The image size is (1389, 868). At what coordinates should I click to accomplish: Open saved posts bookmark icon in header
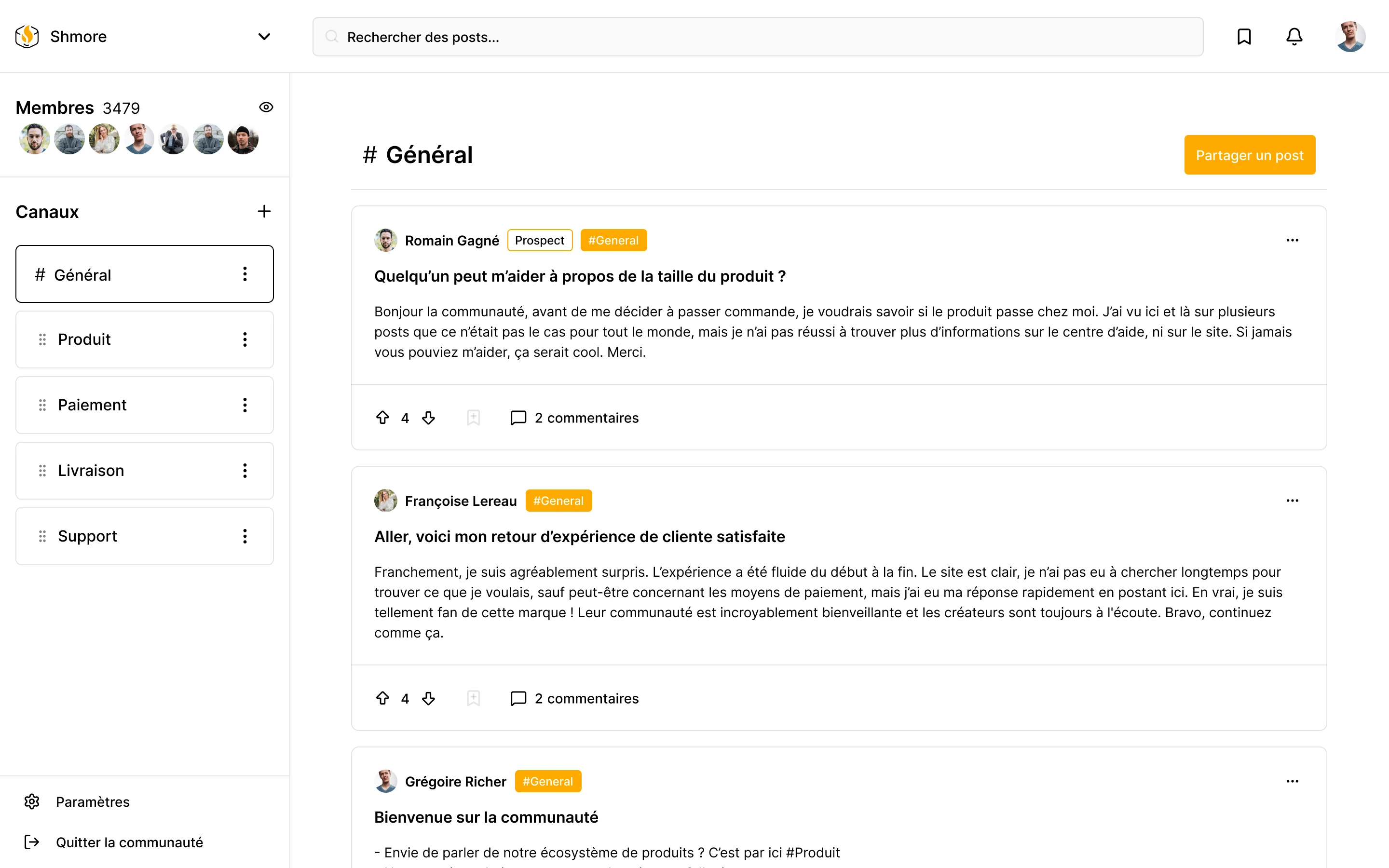point(1244,37)
